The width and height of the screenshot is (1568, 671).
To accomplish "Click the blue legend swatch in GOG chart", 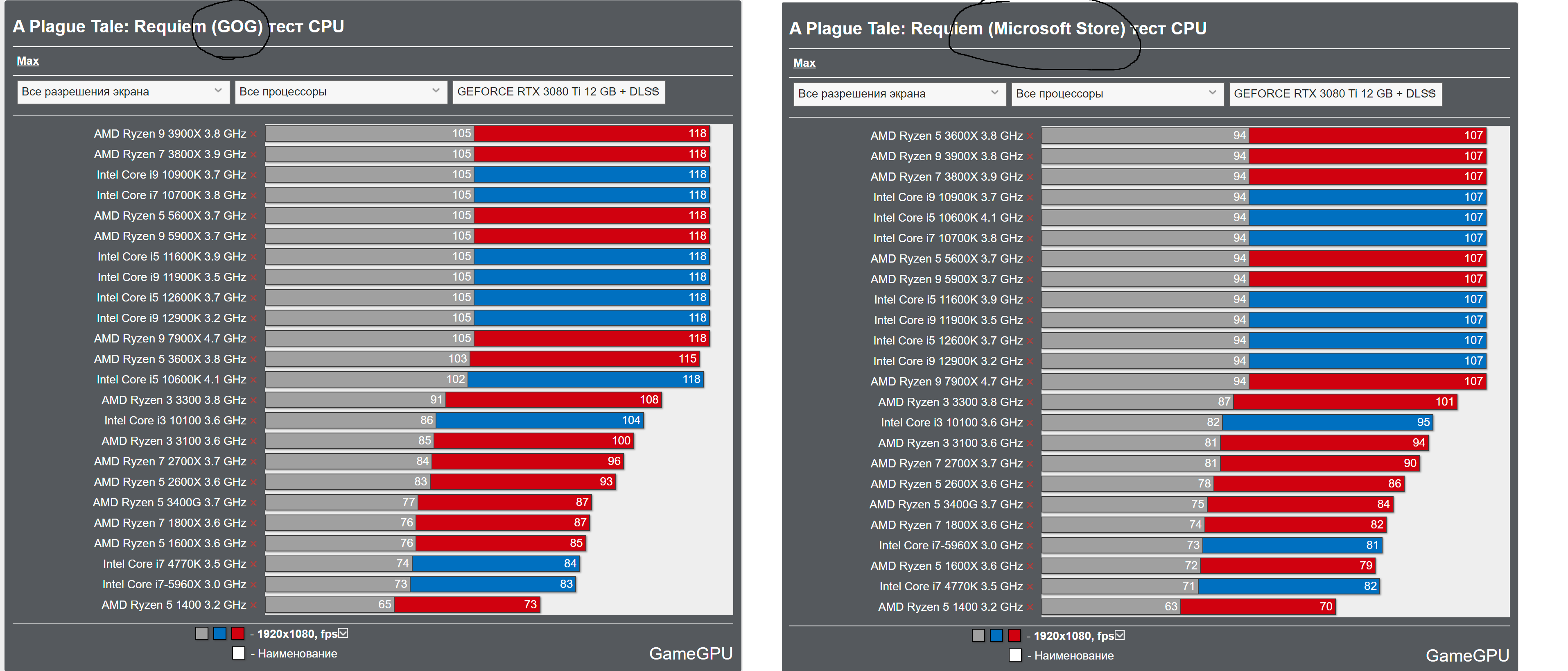I will (220, 633).
